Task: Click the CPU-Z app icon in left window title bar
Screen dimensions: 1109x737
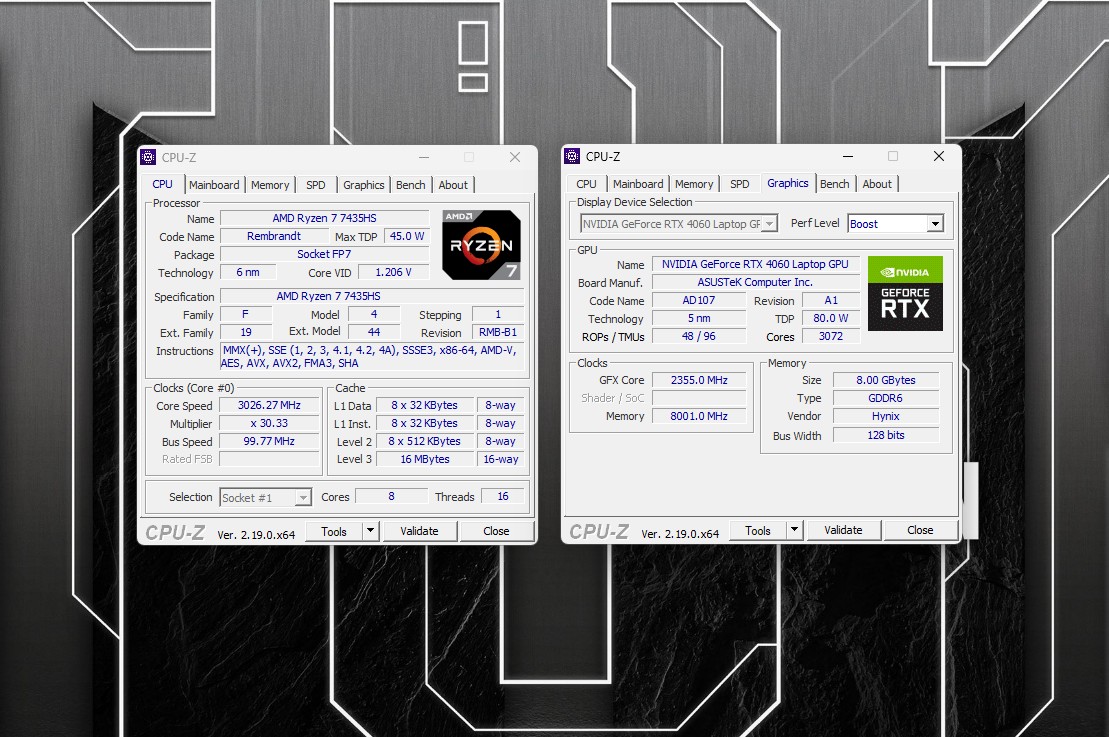Action: click(x=148, y=157)
